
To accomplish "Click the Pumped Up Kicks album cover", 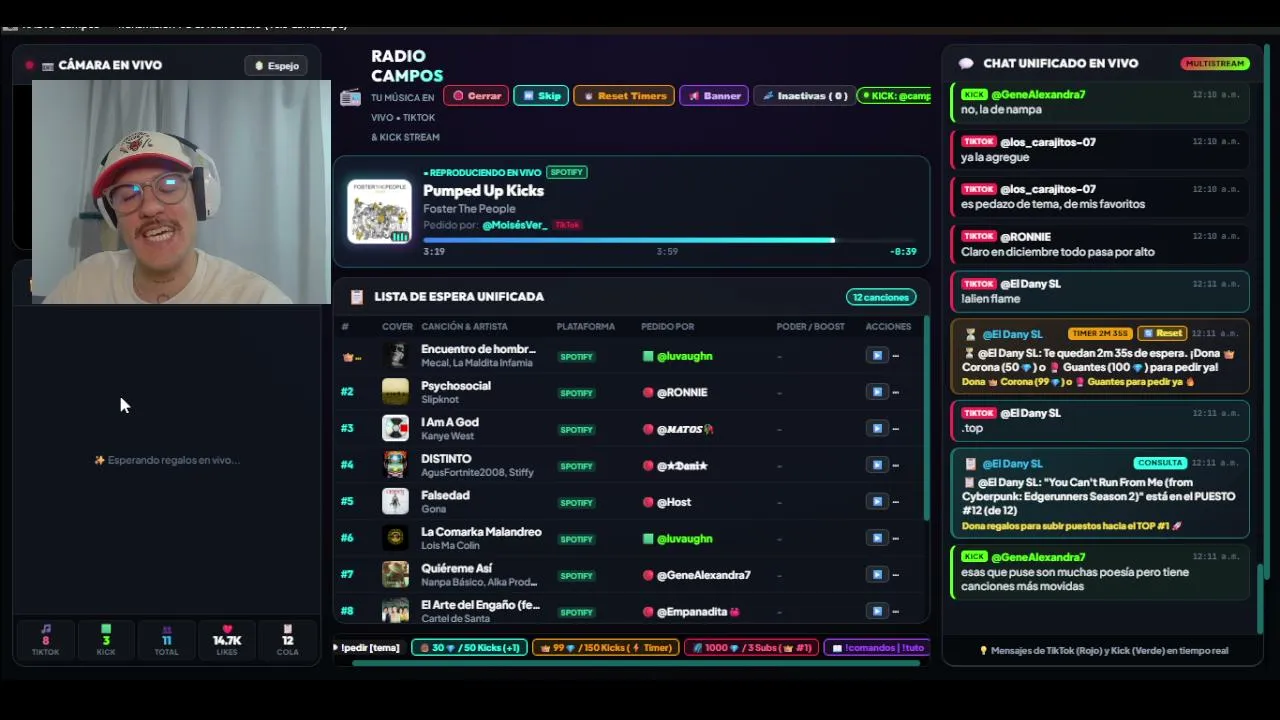I will click(x=379, y=211).
